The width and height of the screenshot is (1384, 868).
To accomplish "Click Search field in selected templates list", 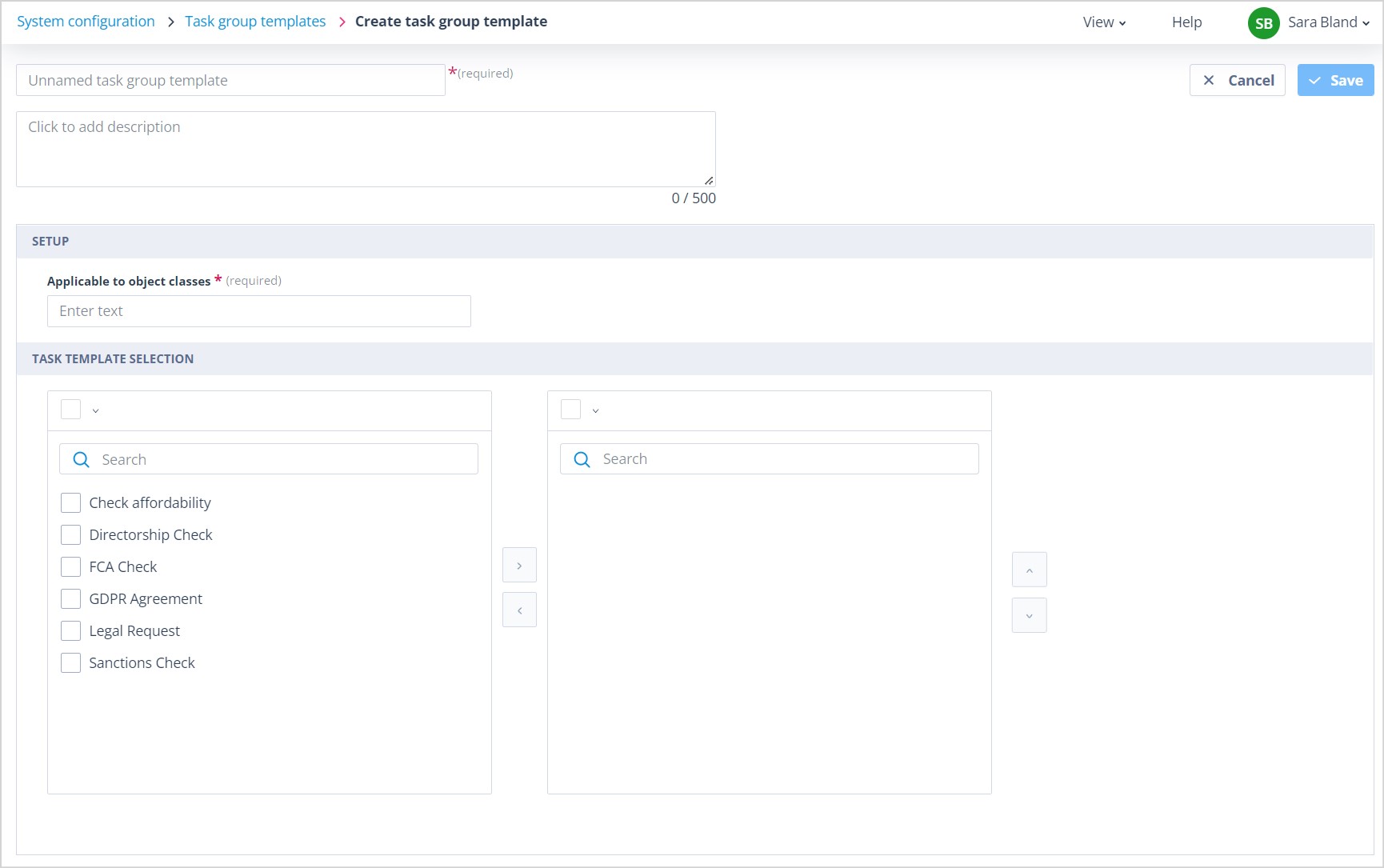I will 769,459.
